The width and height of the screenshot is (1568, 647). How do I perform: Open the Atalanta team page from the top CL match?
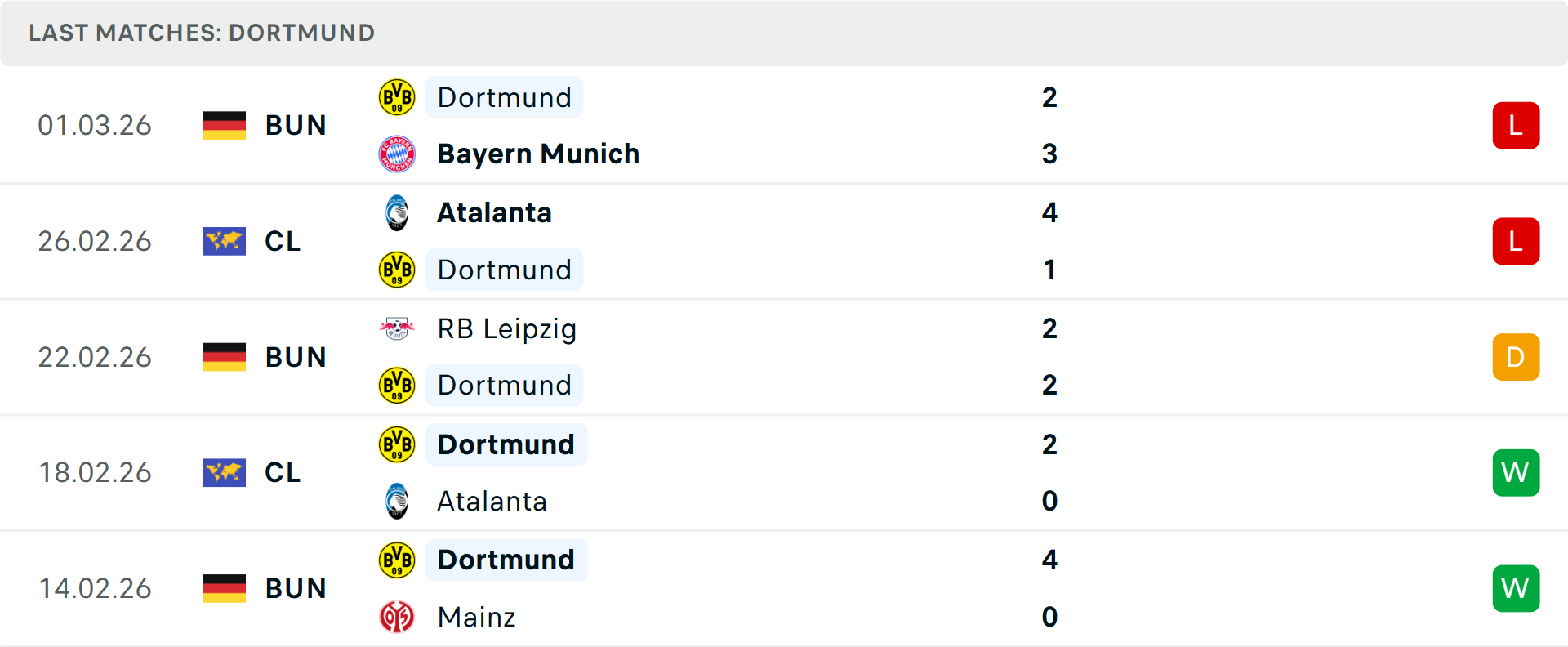tap(494, 212)
